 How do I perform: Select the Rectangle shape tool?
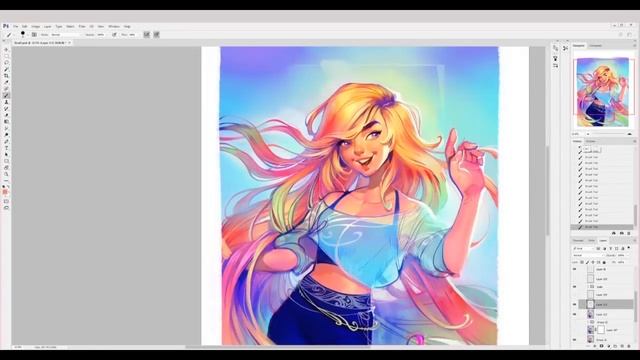click(x=6, y=161)
